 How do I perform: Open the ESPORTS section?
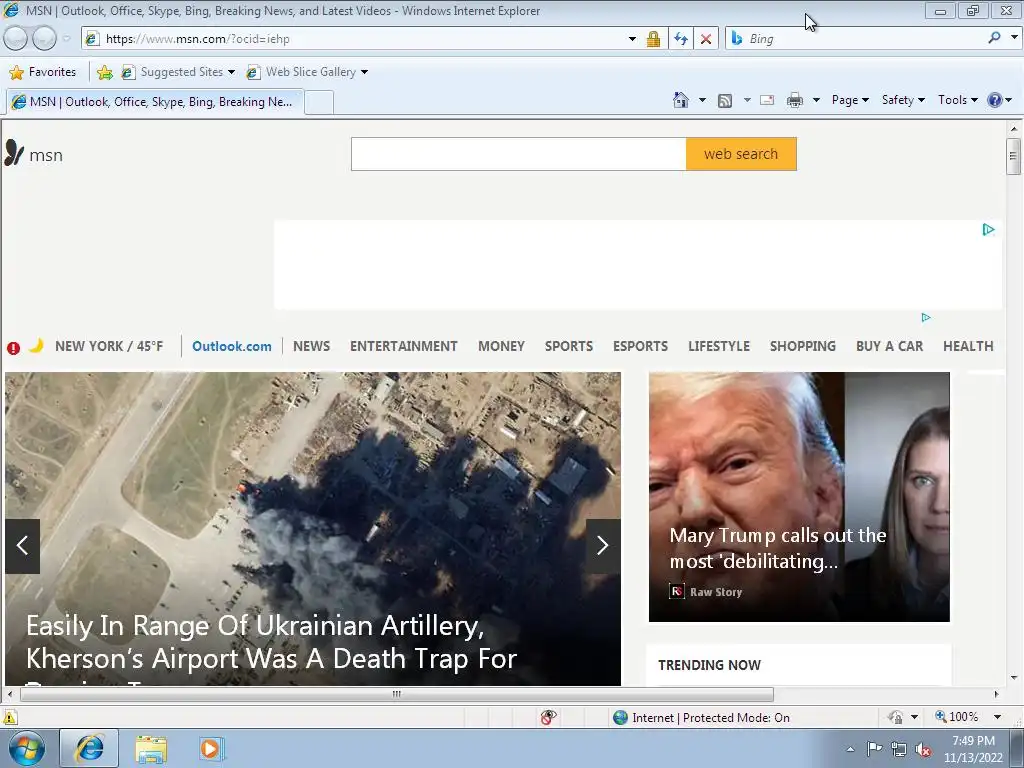click(641, 346)
